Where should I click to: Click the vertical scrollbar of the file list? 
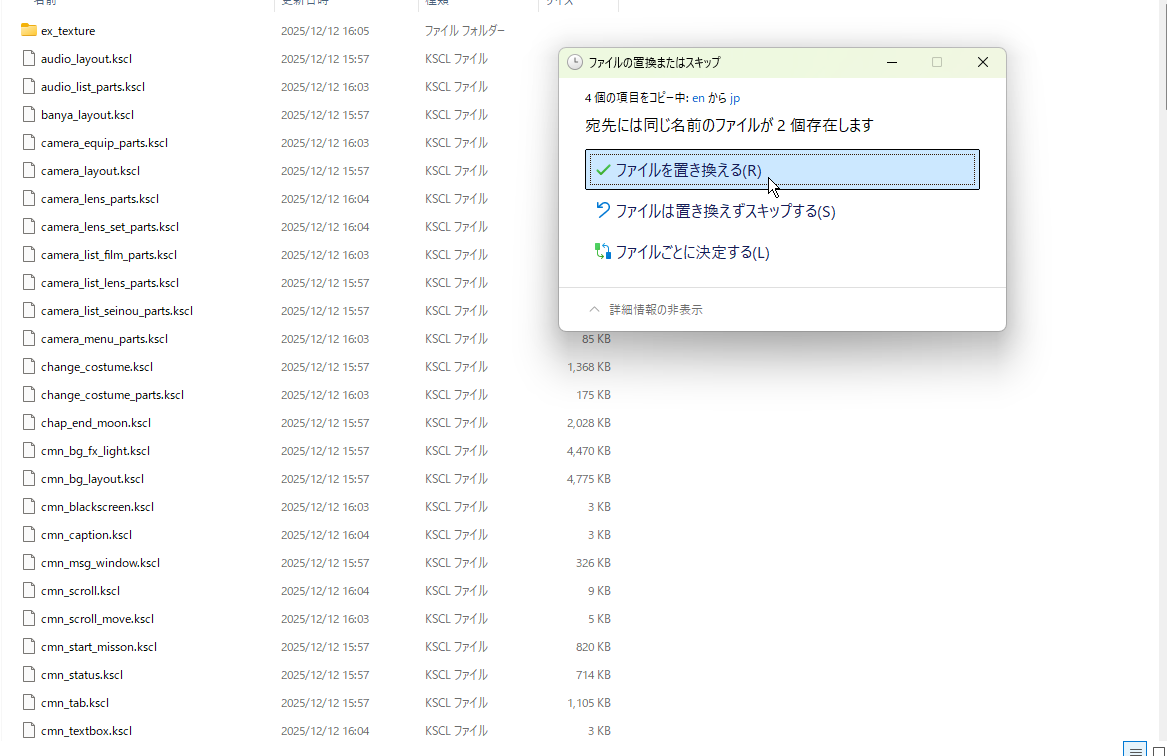(x=1162, y=300)
